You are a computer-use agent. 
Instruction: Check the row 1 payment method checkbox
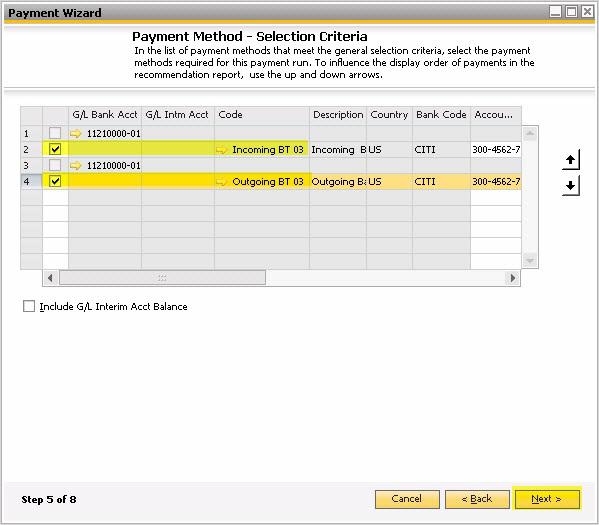55,133
